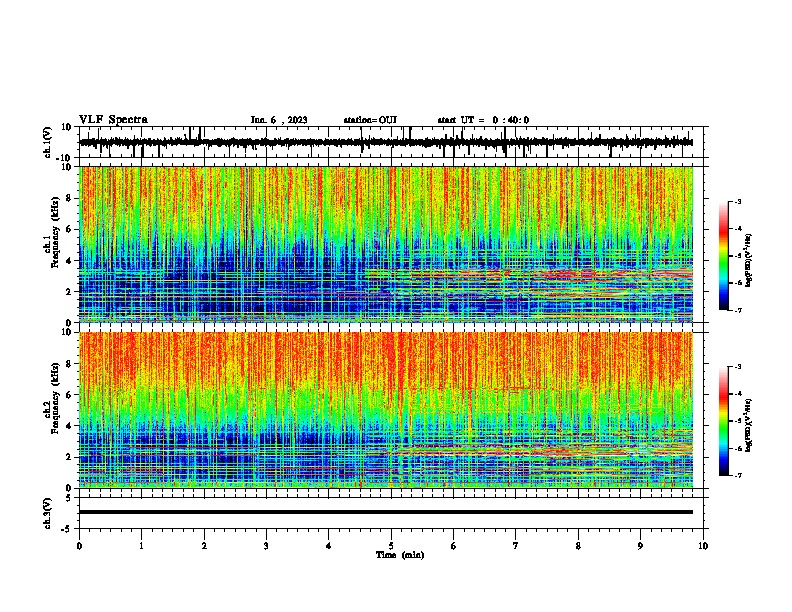
Task: Click inside the ch.2 spectrogram panel
Action: pos(386,410)
